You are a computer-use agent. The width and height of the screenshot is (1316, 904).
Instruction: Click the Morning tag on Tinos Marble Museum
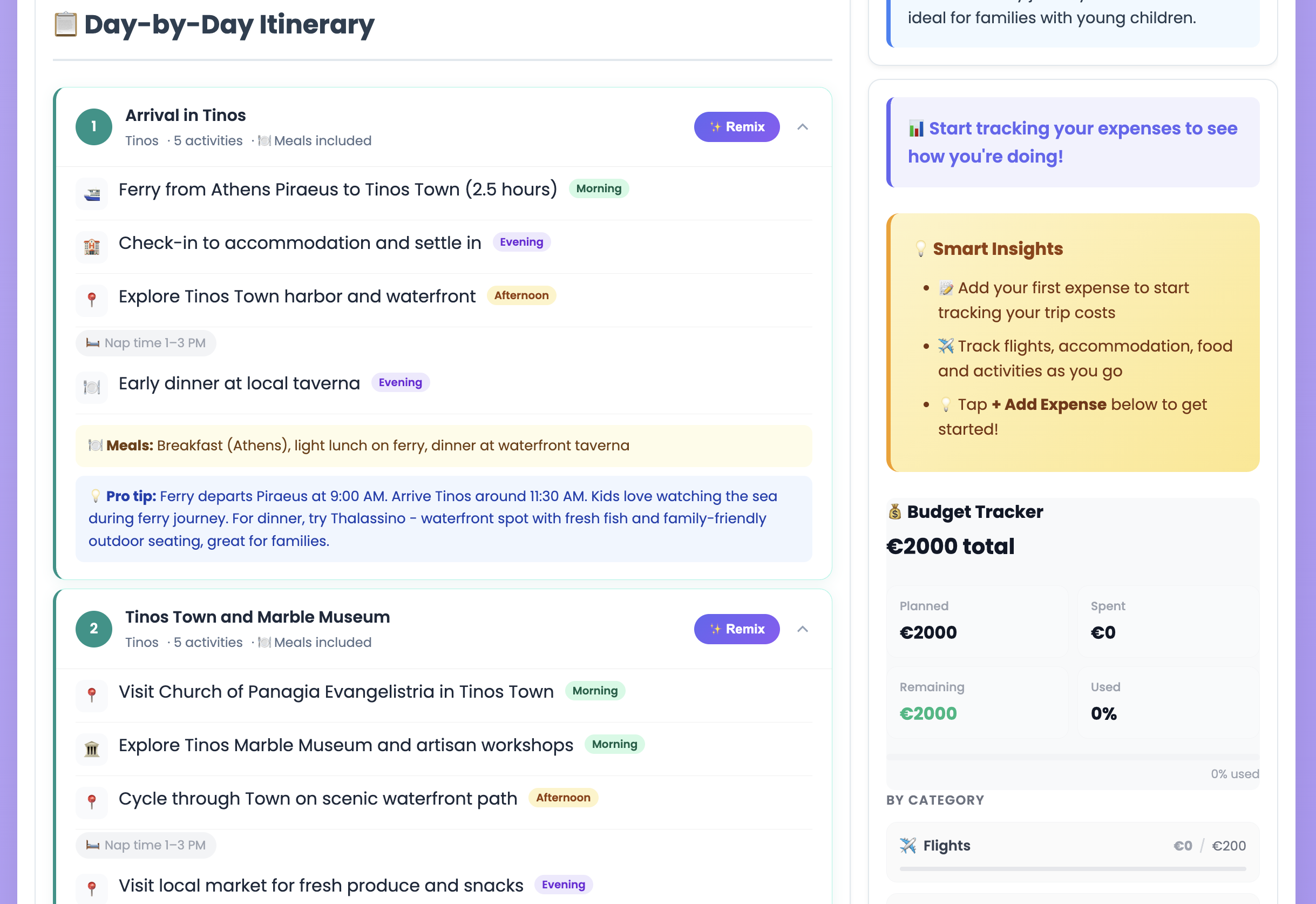[614, 744]
